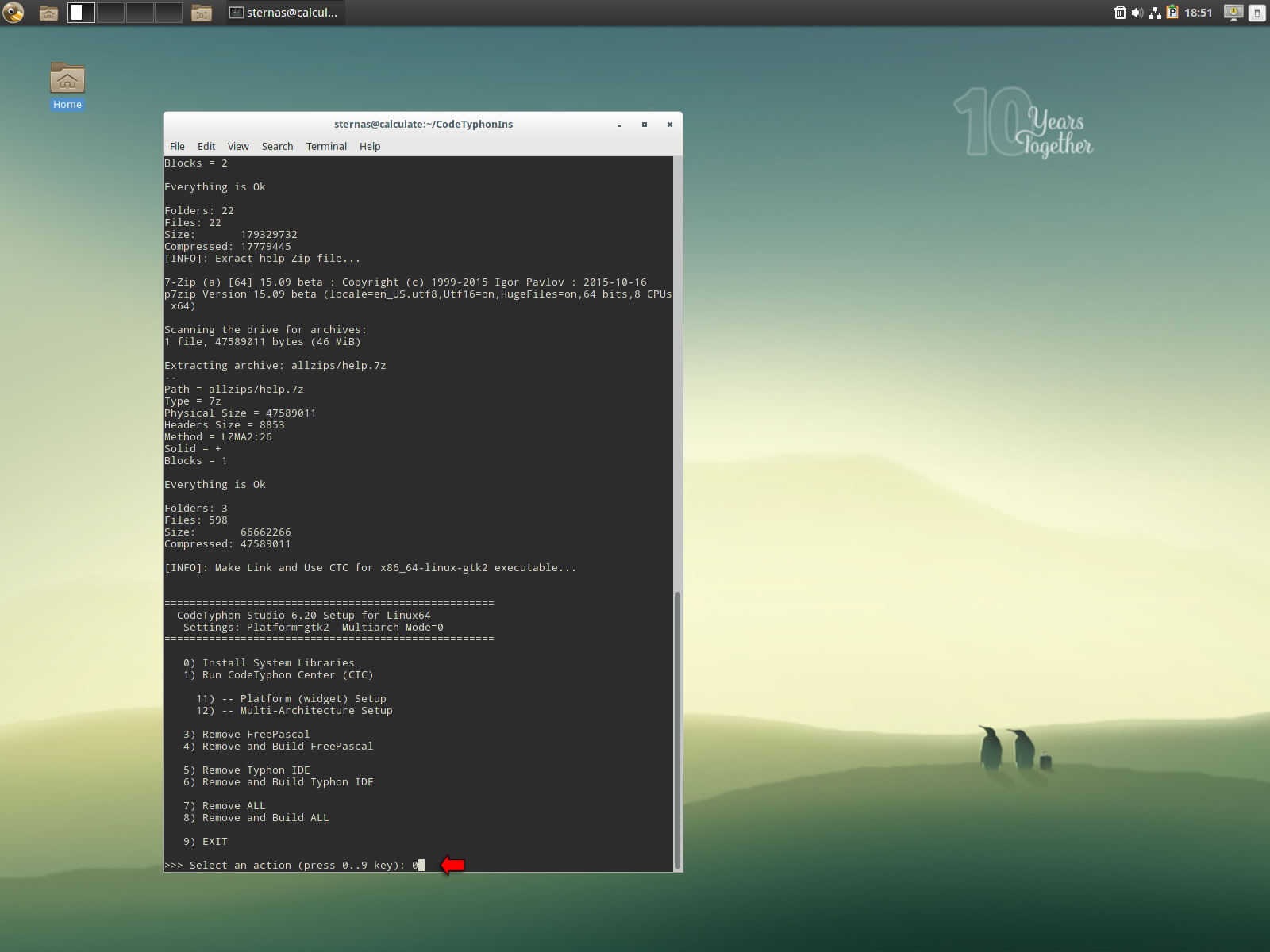Click the monitor lock screen icon
The image size is (1270, 952).
[x=1233, y=13]
